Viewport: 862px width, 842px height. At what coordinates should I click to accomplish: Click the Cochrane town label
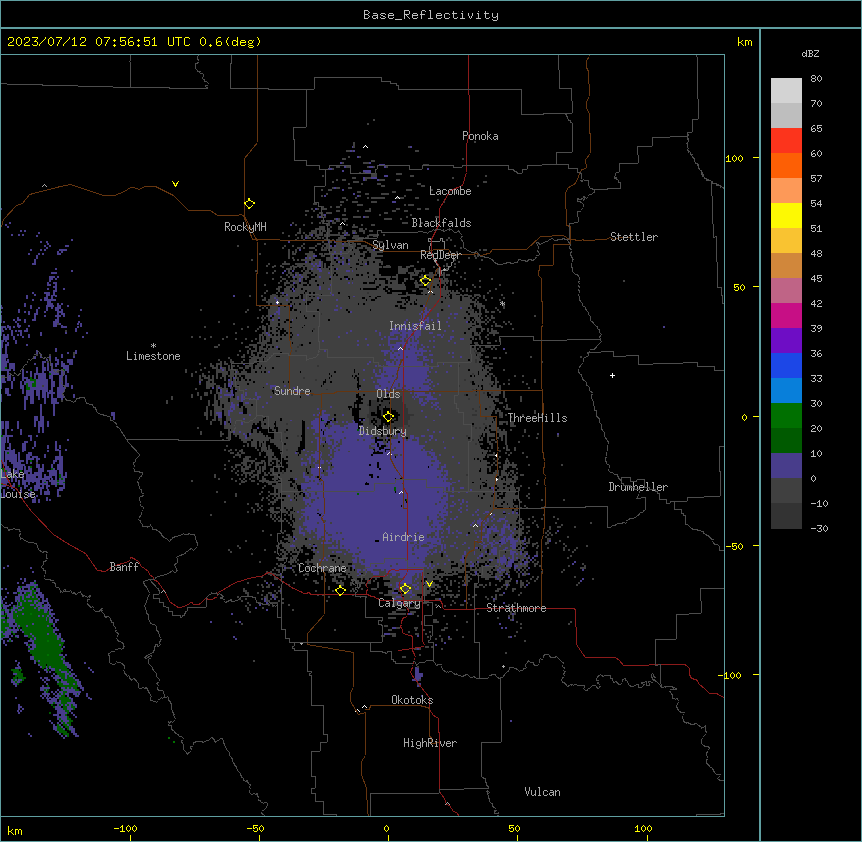(322, 568)
